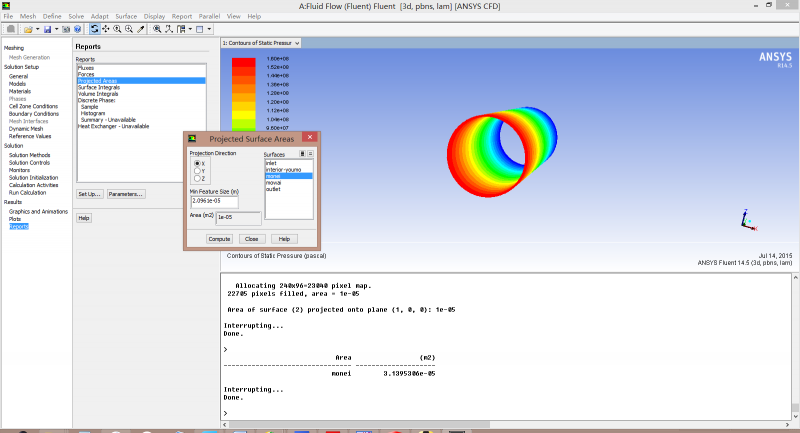Click the Help button in Reports panel
This screenshot has height=433, width=800.
tap(84, 218)
